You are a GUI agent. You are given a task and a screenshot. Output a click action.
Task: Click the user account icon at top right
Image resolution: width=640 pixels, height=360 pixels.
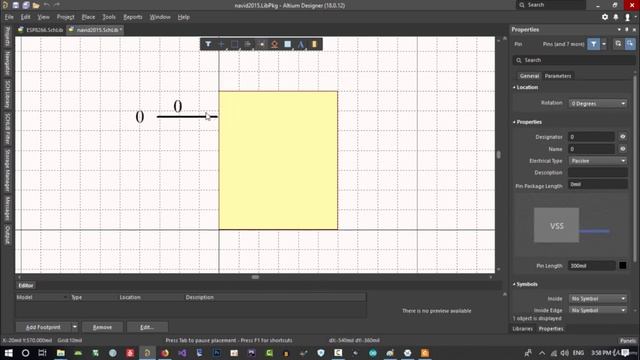tap(627, 17)
